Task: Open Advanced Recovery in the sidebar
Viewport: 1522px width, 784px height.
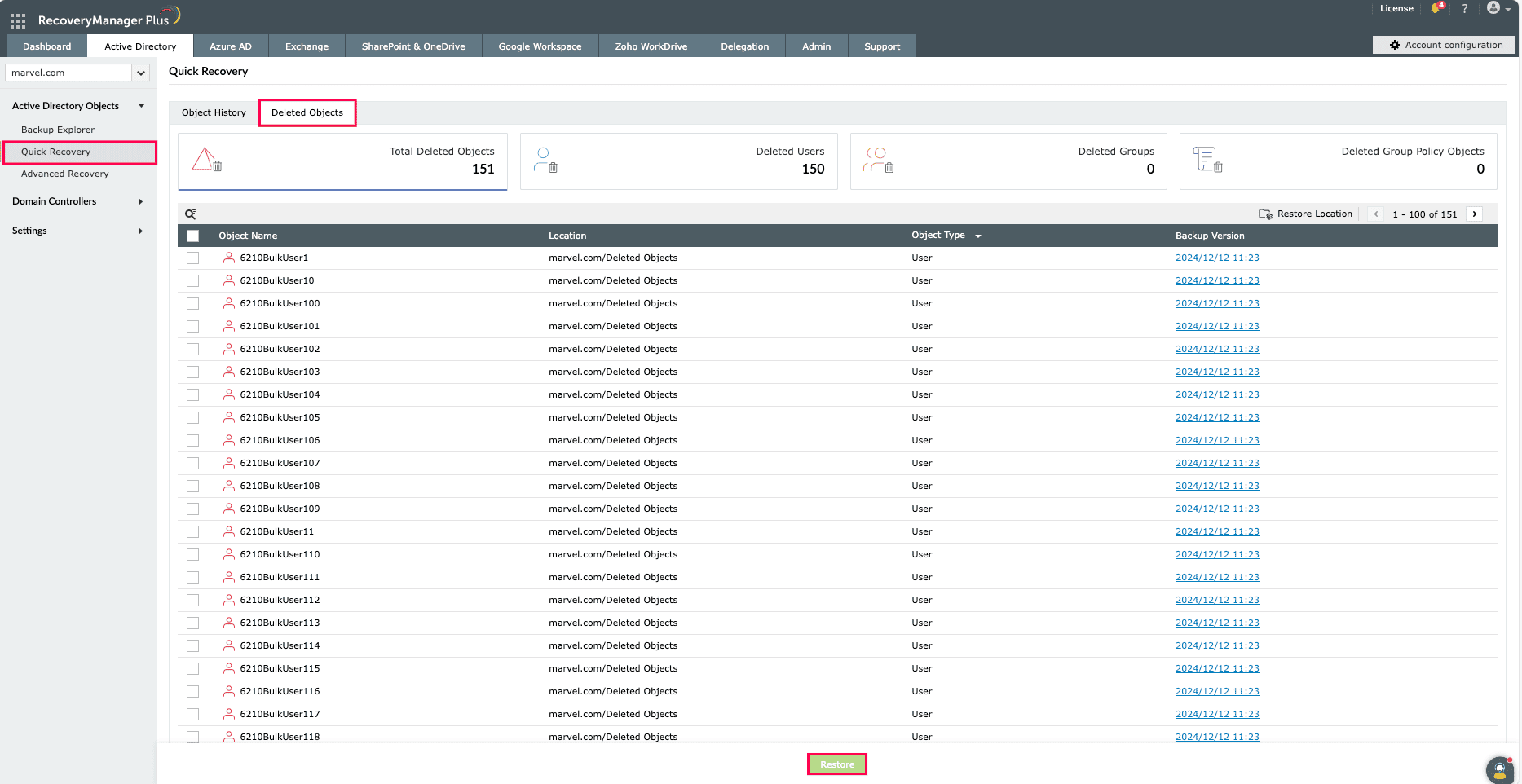Action: pyautogui.click(x=65, y=174)
